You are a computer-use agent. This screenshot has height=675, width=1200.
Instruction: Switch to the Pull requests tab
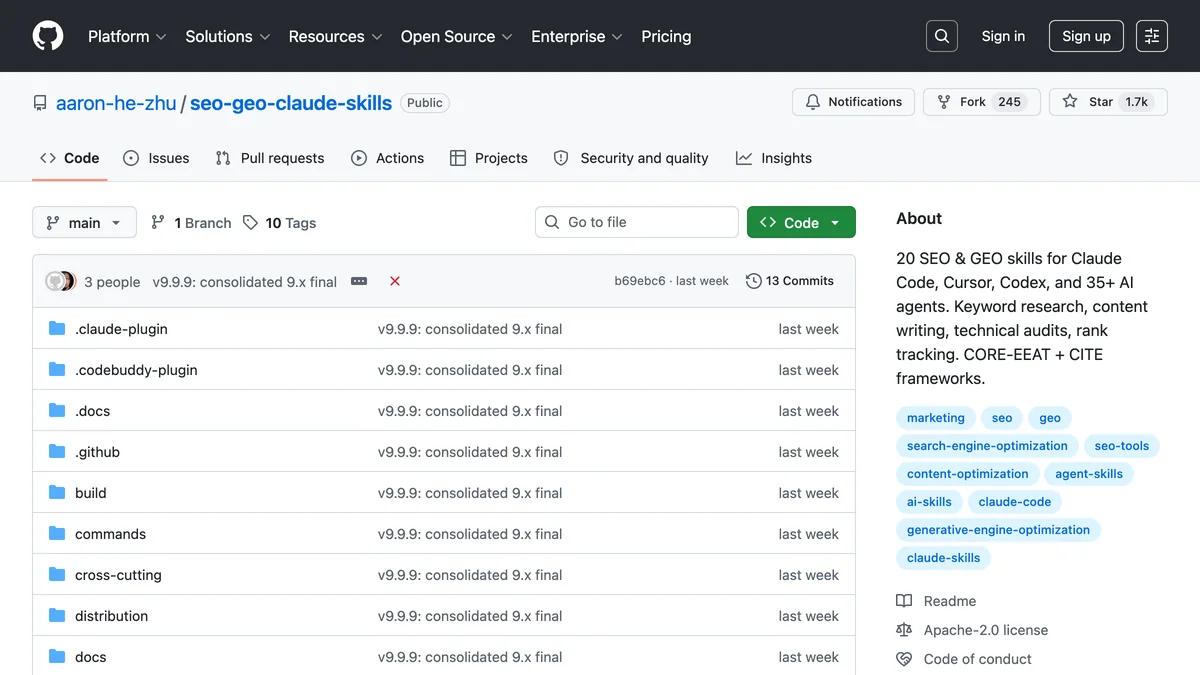click(x=270, y=158)
